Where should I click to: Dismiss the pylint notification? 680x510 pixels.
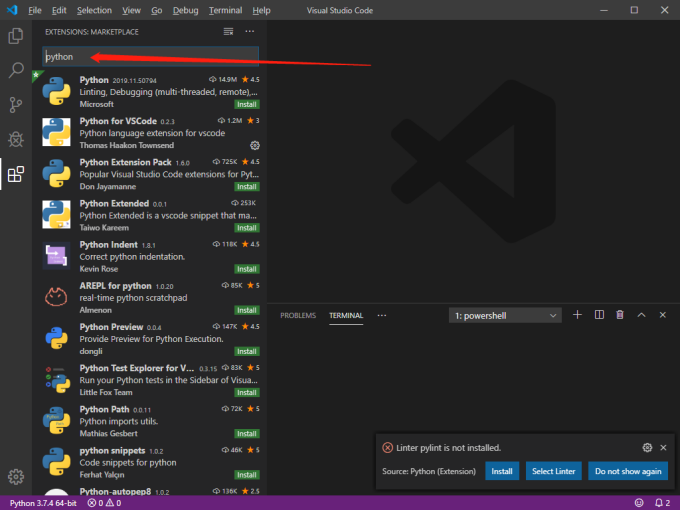pos(663,448)
